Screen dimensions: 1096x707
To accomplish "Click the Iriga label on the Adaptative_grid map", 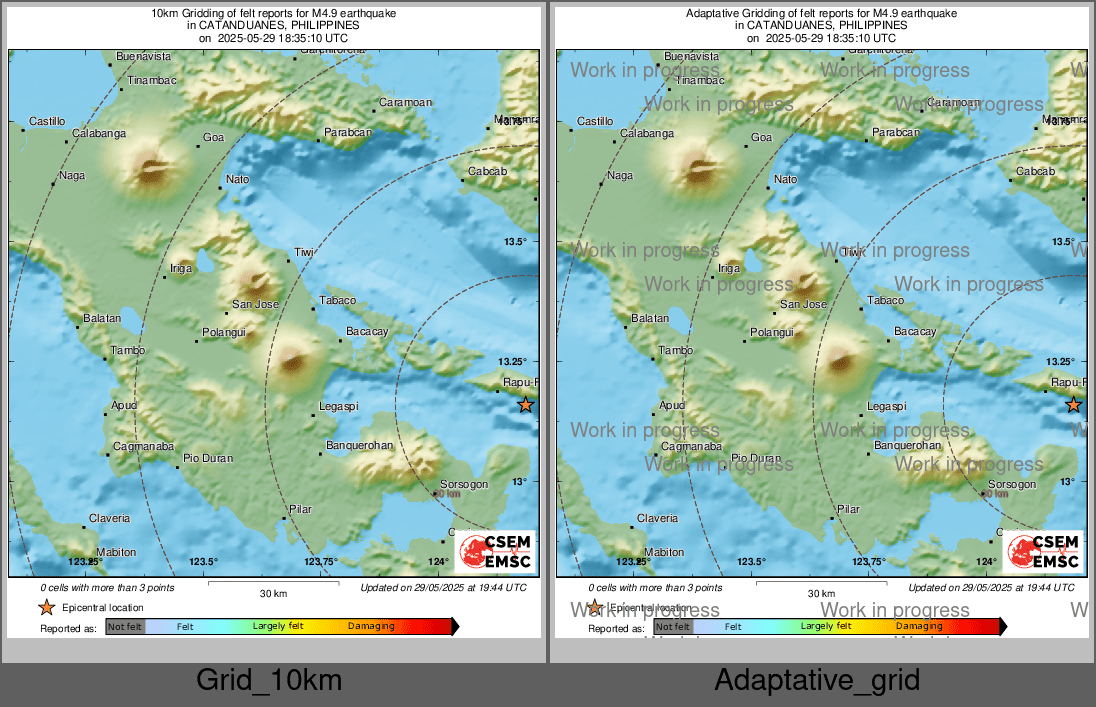I will (729, 268).
